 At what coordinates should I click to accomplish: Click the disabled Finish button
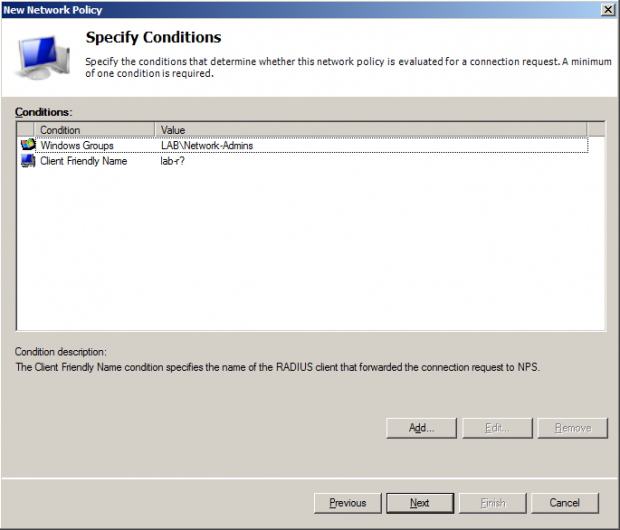point(493,503)
